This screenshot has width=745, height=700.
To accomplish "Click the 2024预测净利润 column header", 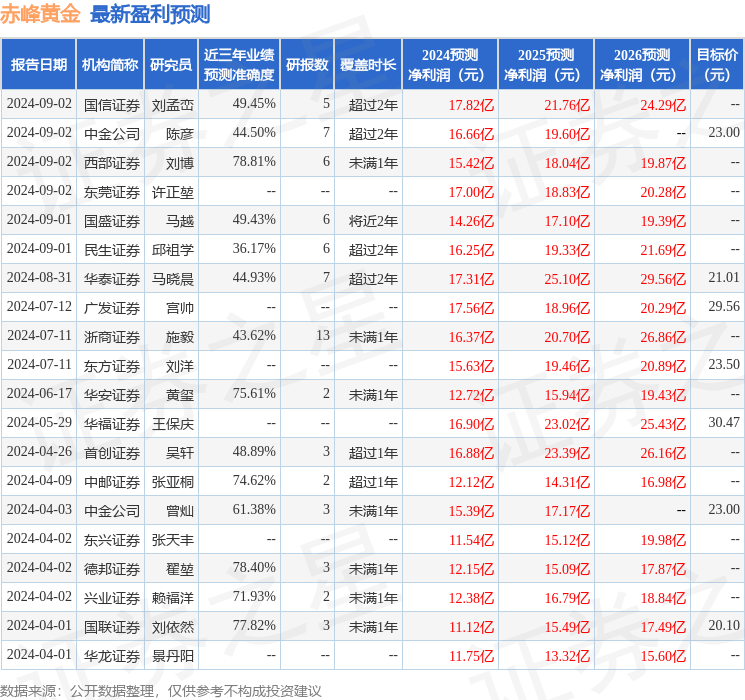I will tap(450, 65).
